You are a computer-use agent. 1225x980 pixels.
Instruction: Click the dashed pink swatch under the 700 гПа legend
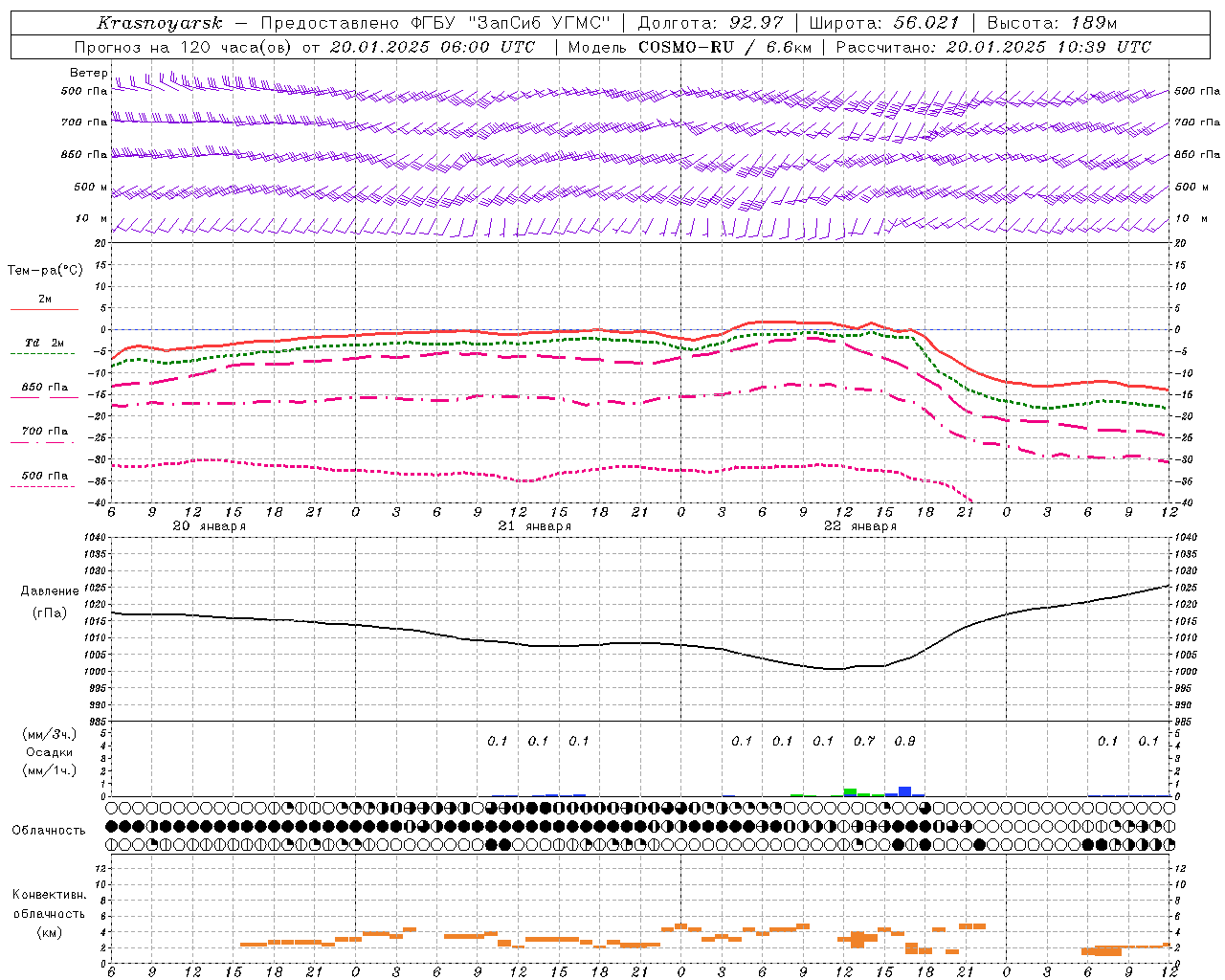[44, 442]
